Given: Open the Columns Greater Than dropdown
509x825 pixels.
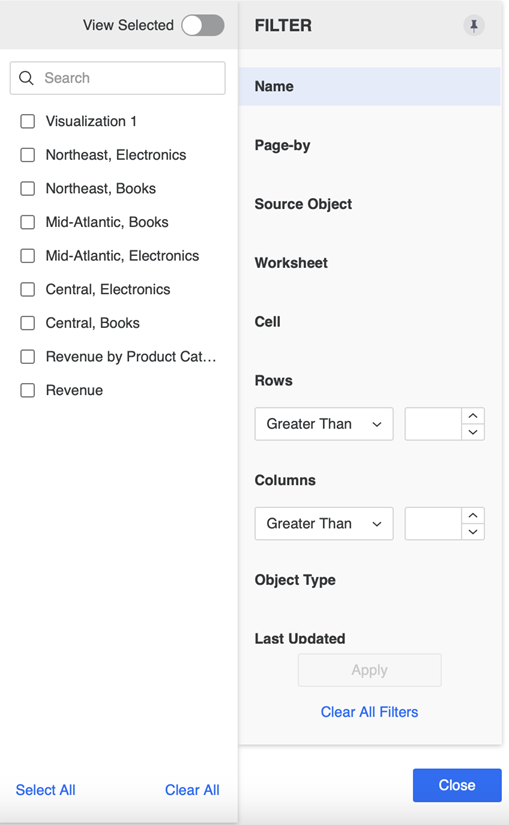Looking at the screenshot, I should click(x=324, y=524).
